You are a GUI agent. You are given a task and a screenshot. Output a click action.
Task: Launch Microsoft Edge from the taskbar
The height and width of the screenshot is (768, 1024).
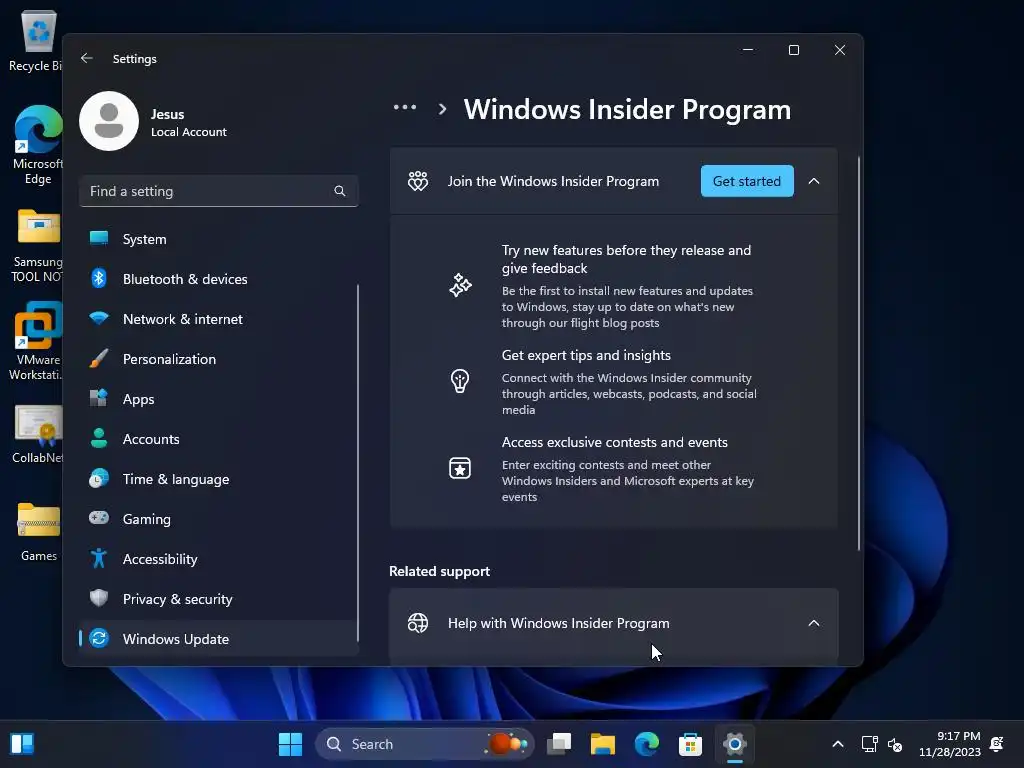click(647, 744)
